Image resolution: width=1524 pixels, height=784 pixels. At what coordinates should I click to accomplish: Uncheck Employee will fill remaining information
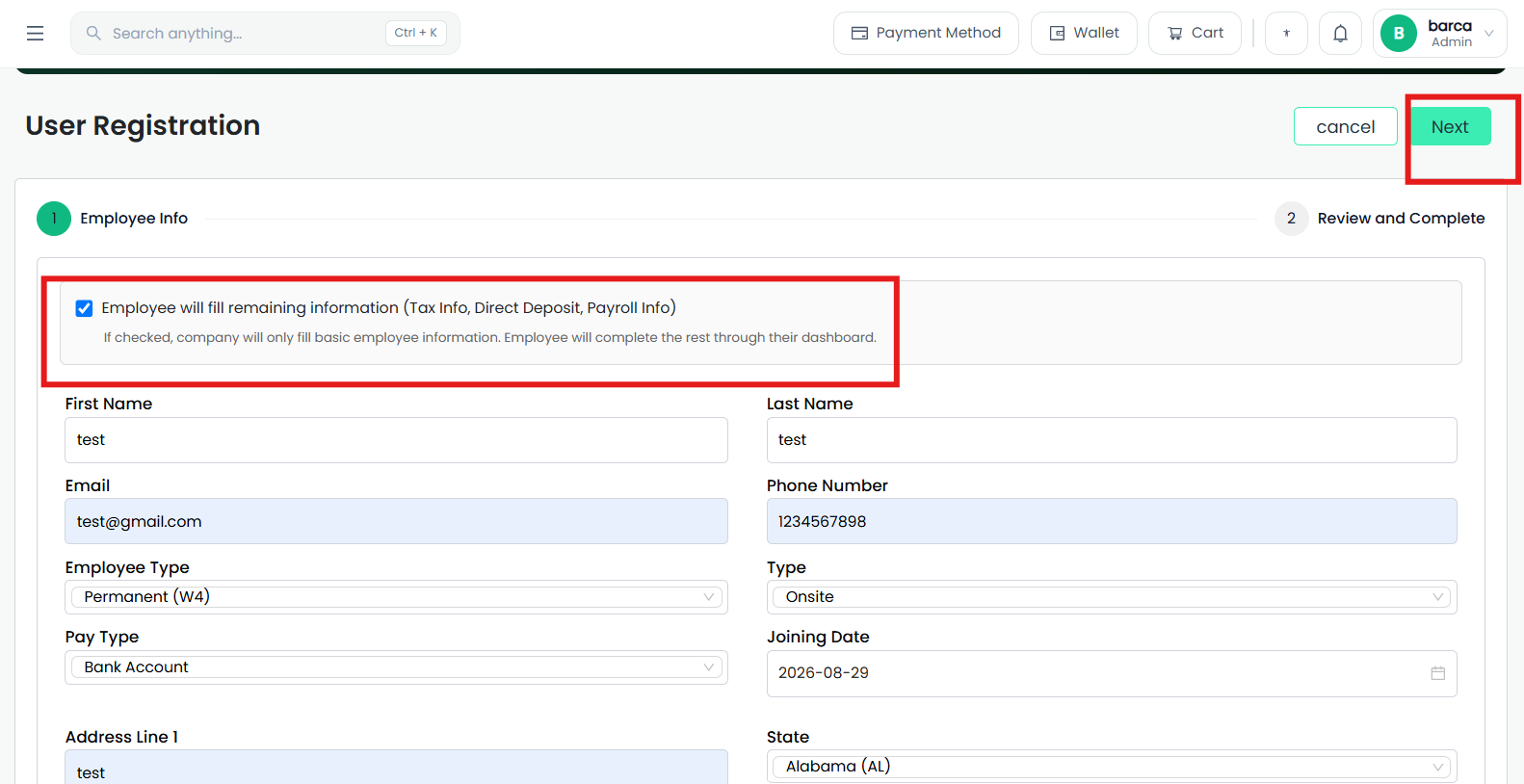(84, 308)
